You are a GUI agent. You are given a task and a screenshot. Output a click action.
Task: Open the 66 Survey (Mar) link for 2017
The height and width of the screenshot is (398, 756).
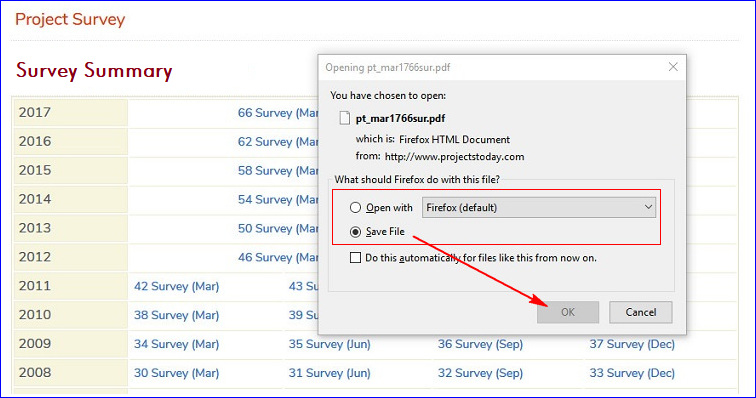coord(278,113)
